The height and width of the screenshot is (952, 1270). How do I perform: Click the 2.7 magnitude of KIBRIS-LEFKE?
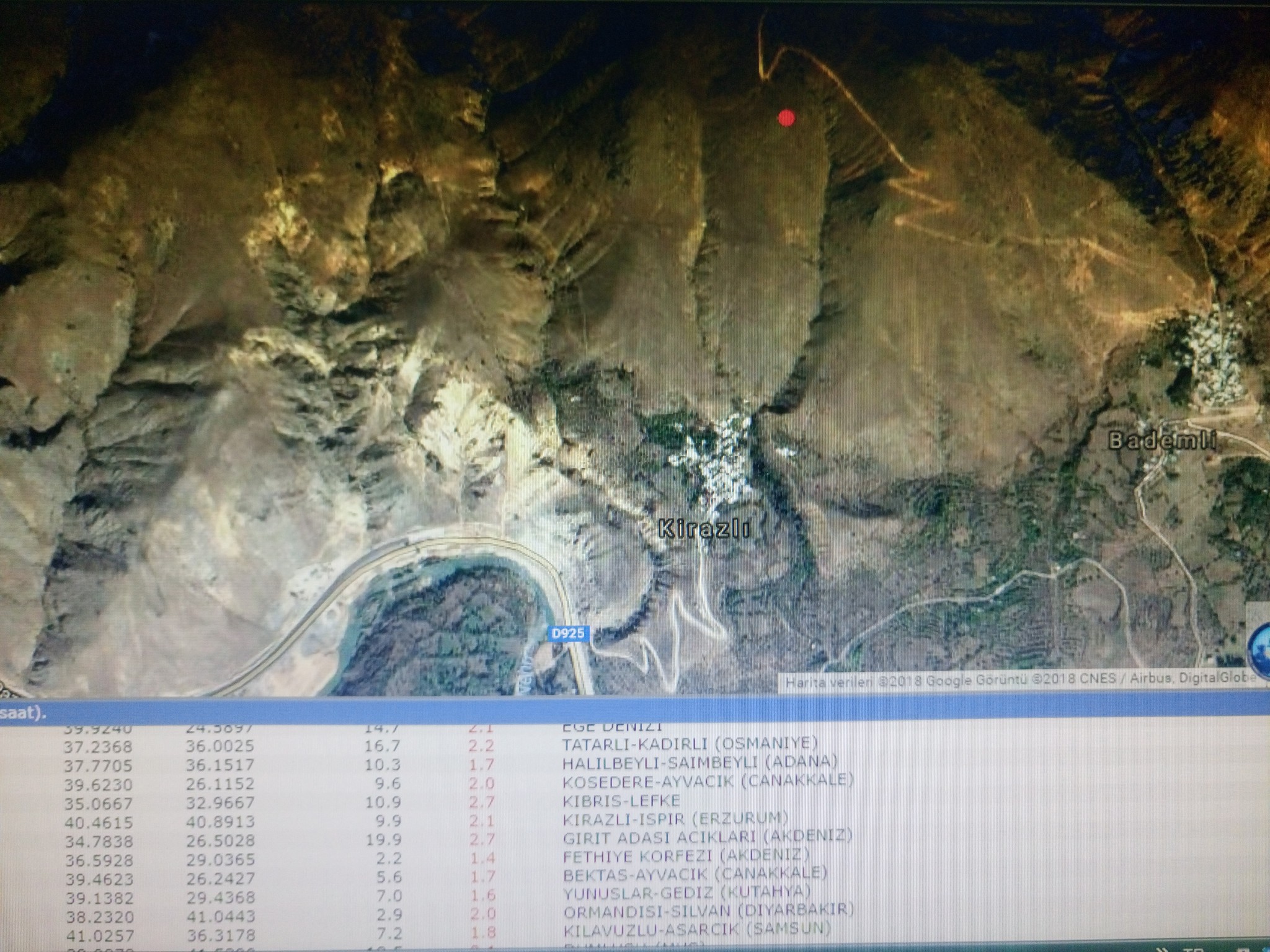tap(481, 802)
